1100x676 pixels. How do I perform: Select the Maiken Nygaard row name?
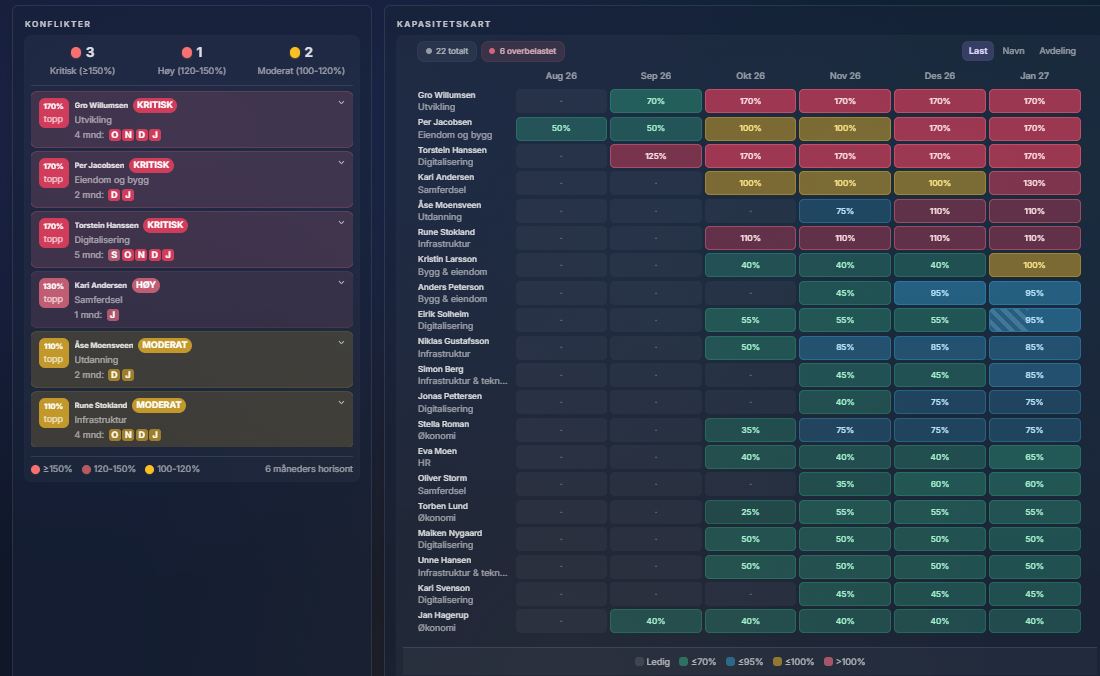click(x=450, y=533)
